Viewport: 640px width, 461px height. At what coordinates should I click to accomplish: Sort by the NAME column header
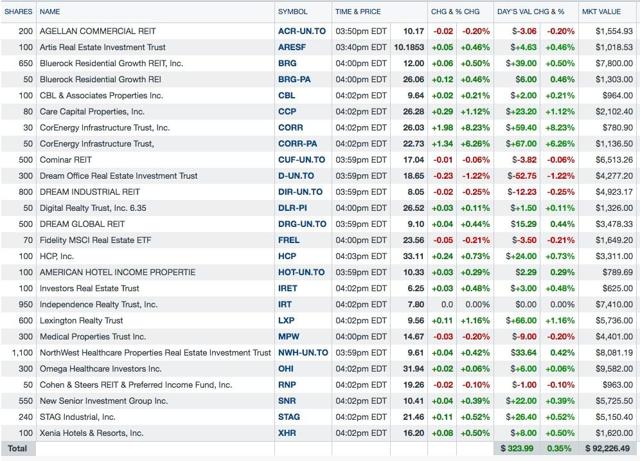(x=49, y=12)
